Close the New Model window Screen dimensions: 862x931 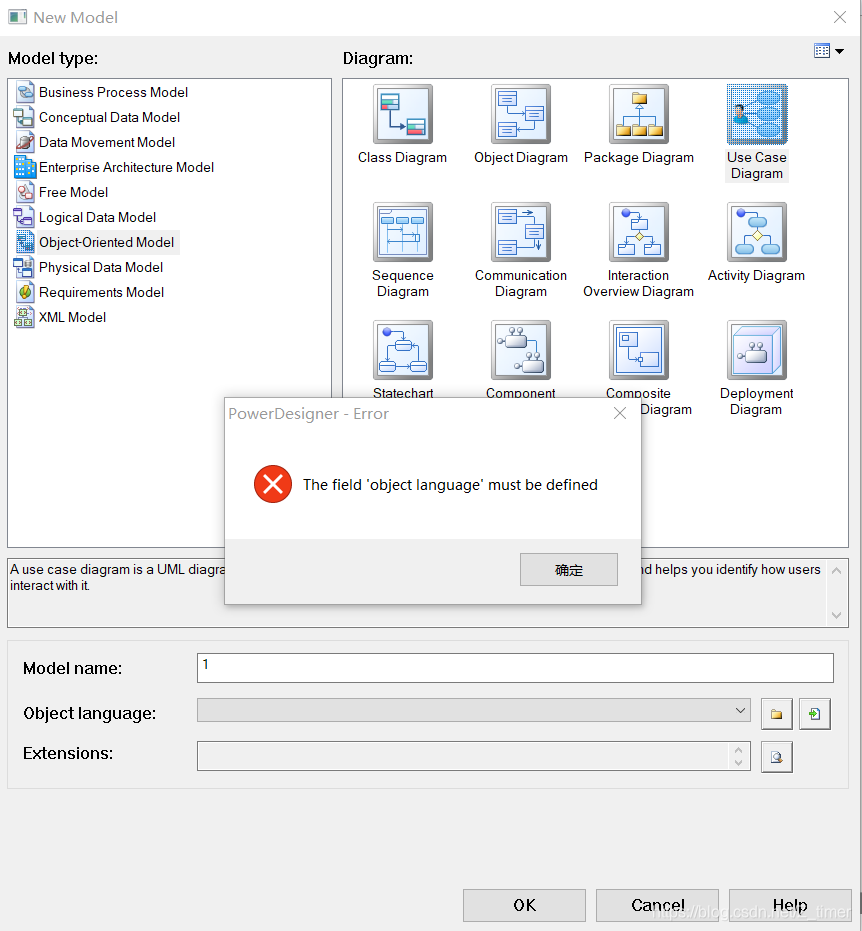click(839, 17)
